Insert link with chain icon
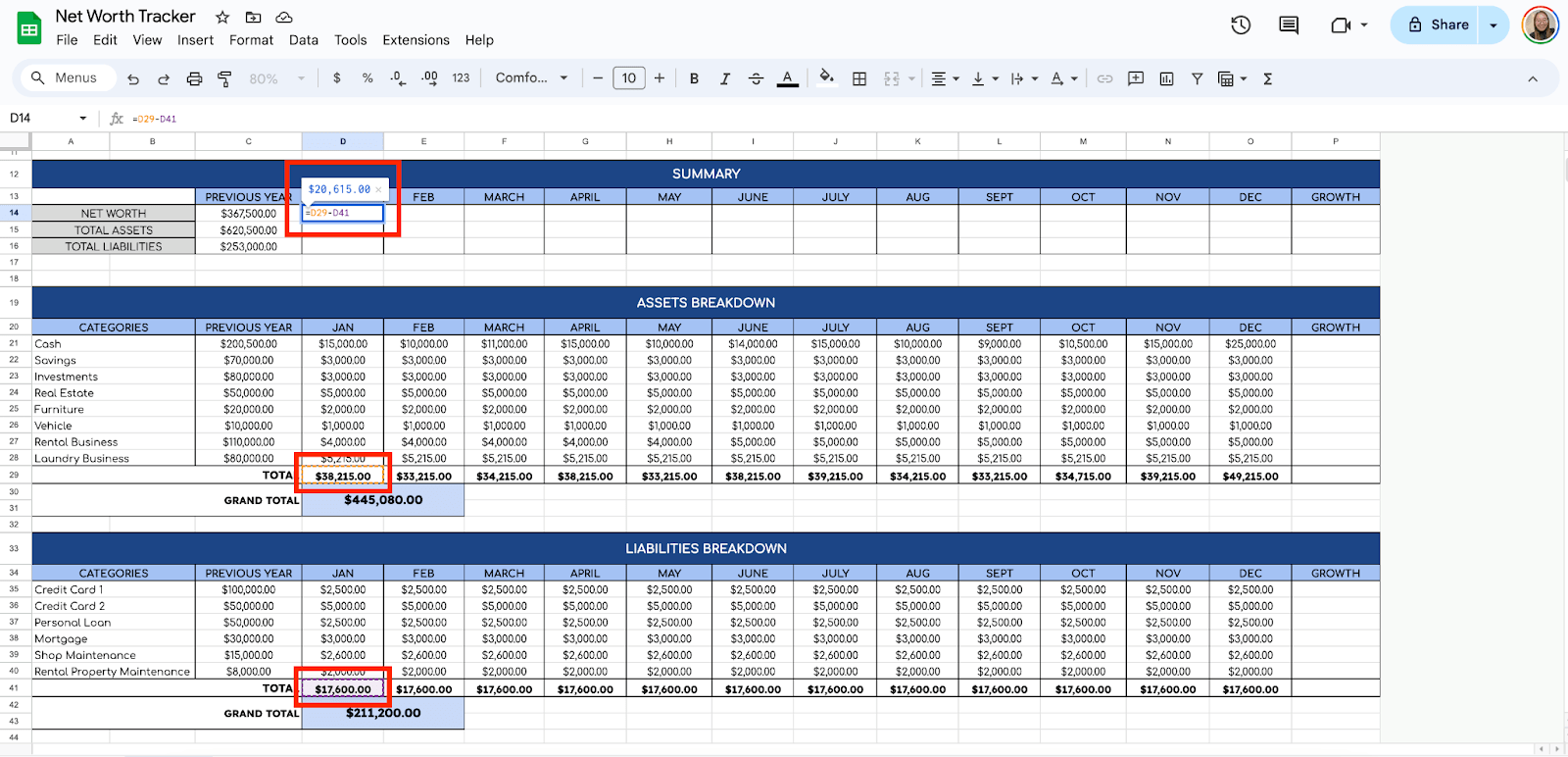Viewport: 1568px width, 757px height. pos(1104,78)
